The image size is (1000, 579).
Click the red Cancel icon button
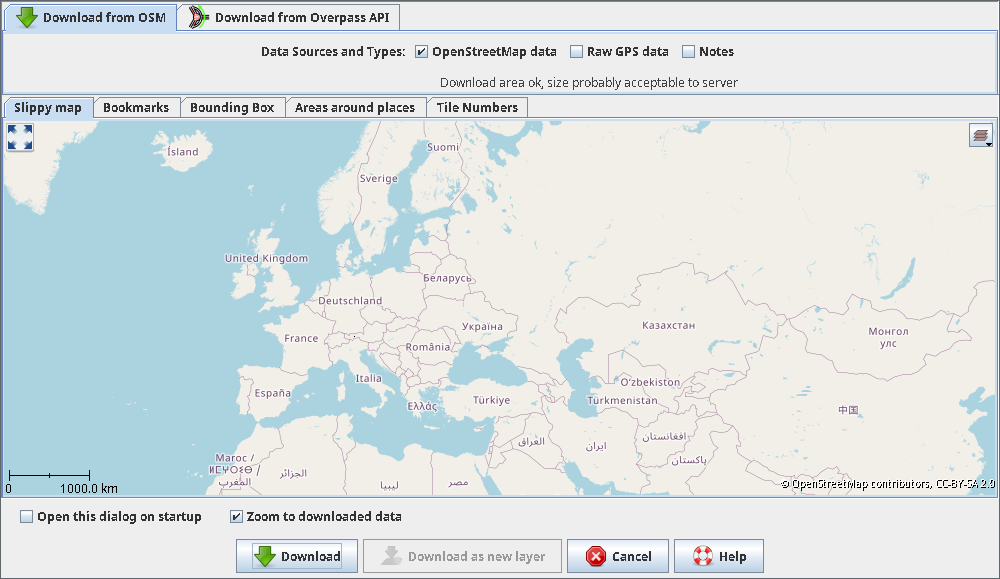(596, 557)
